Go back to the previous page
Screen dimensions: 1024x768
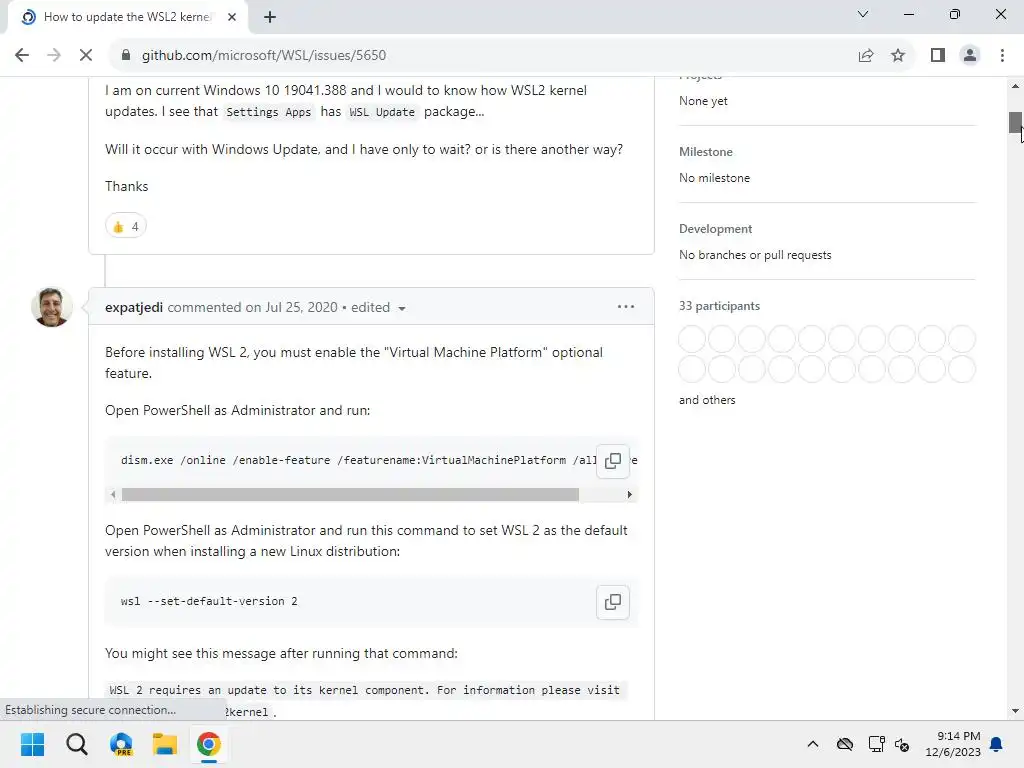22,56
